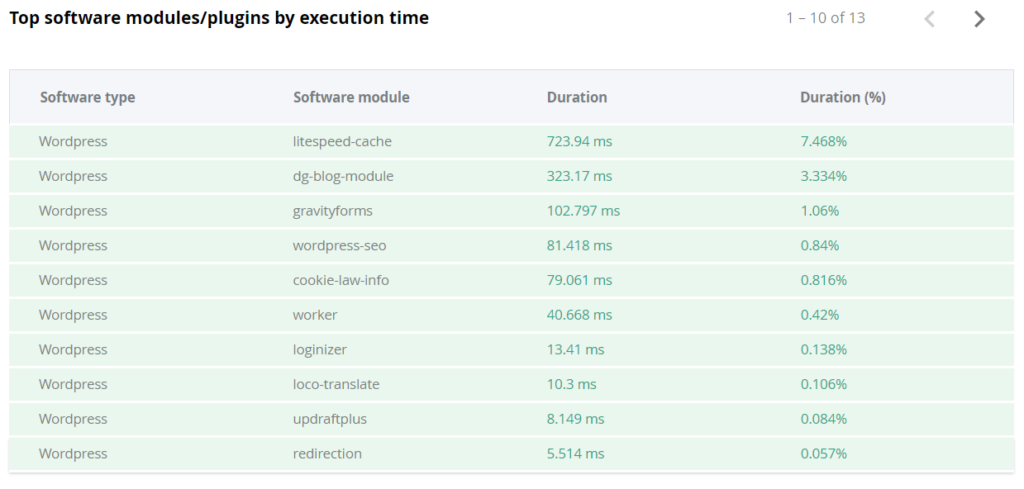1024x489 pixels.
Task: Click the 1 – 10 of 13 pagination text
Action: click(825, 18)
